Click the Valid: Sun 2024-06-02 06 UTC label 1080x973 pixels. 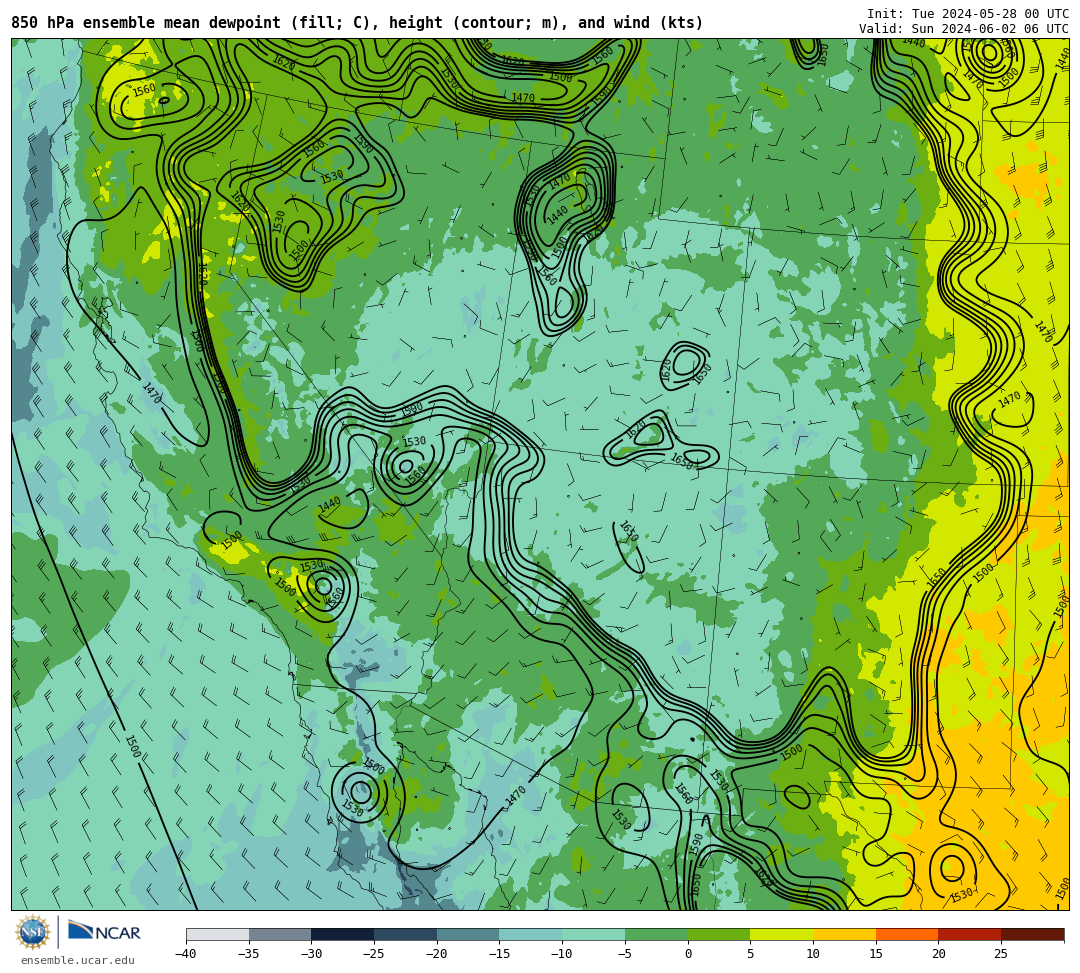click(x=964, y=29)
